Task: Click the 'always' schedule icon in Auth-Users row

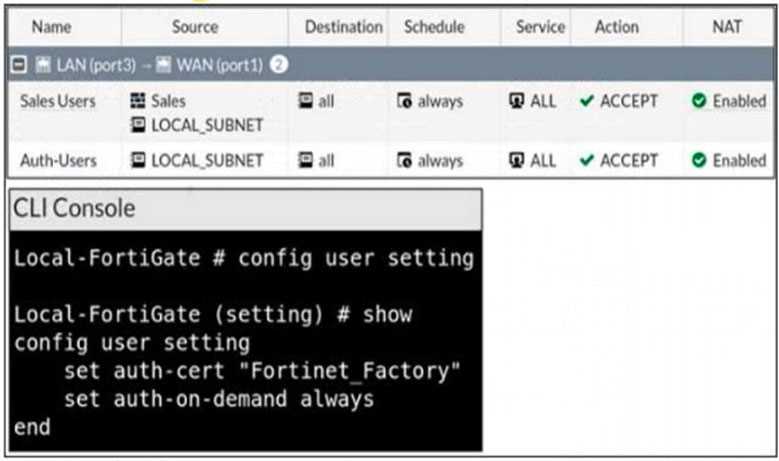Action: (405, 160)
